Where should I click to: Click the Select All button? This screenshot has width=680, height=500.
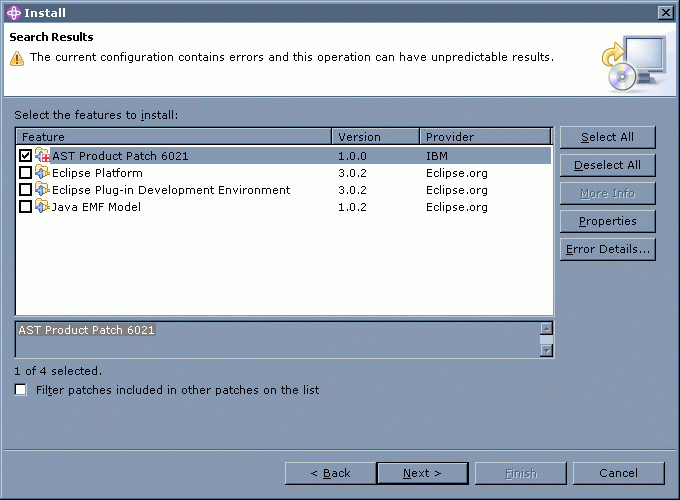point(607,137)
